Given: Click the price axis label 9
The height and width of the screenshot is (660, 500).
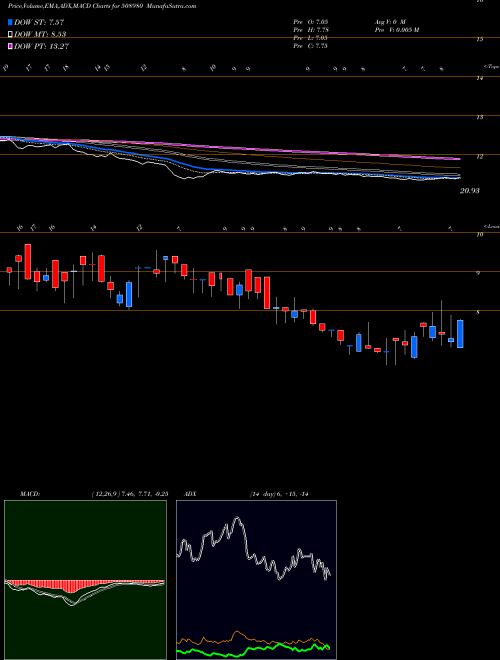Looking at the screenshot, I should (479, 274).
